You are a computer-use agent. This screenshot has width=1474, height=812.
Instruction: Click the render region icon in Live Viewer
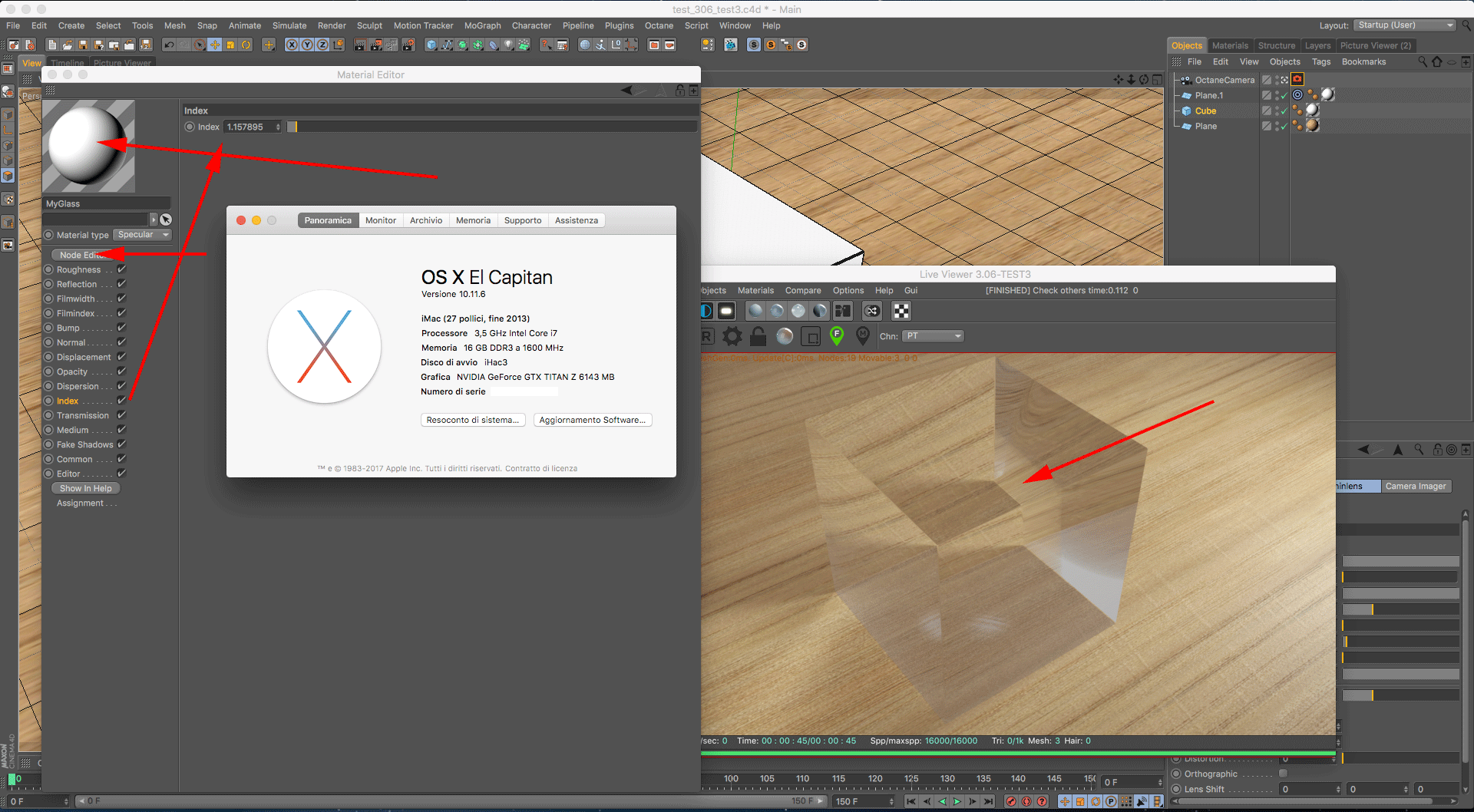[811, 336]
